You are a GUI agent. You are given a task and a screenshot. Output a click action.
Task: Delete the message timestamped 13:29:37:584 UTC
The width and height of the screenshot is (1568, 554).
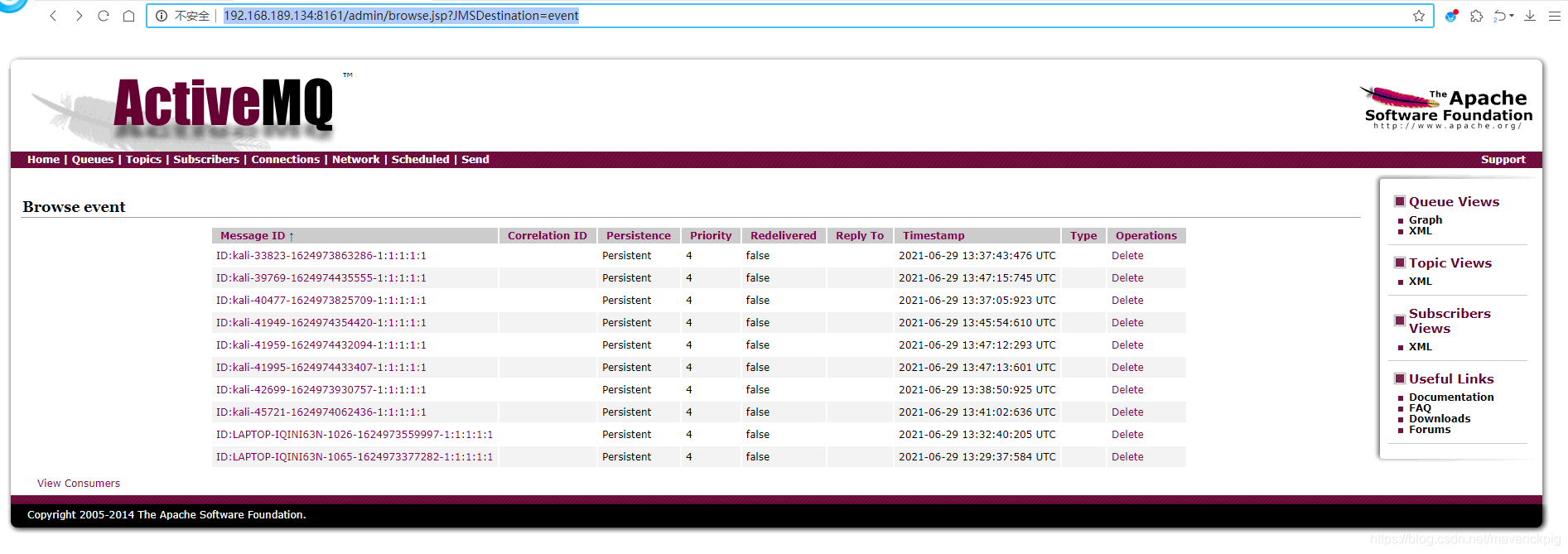[x=1127, y=457]
